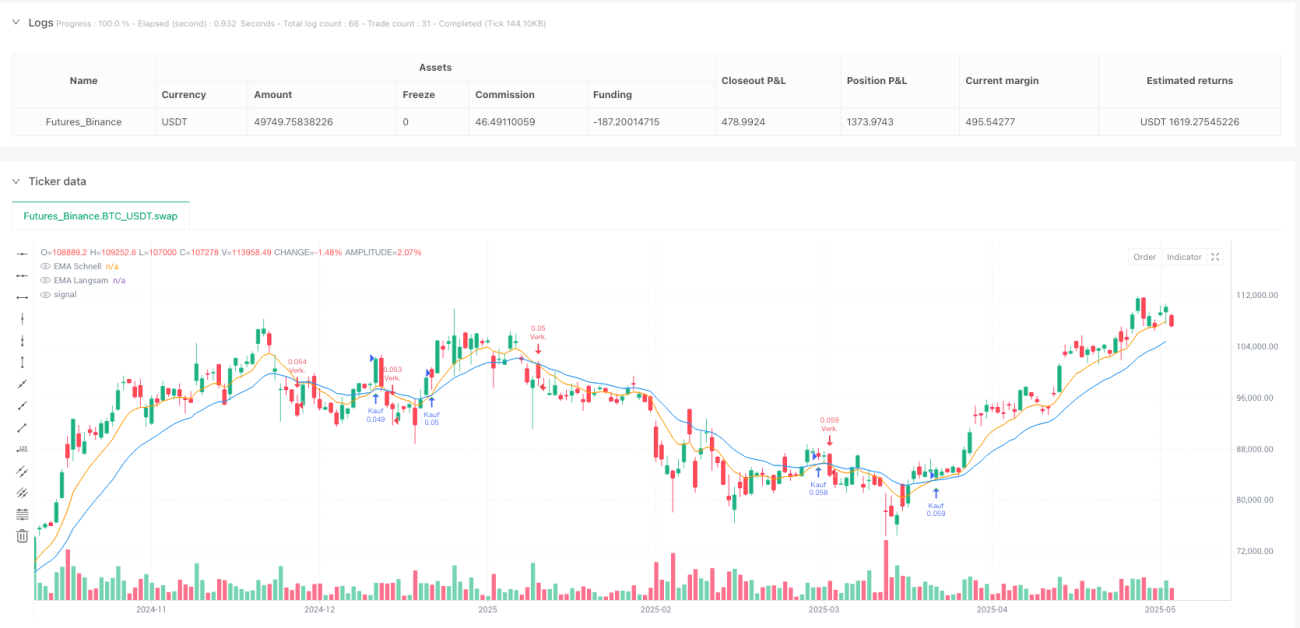Choose the parallel lines drawing tool
Image resolution: width=1300 pixels, height=628 pixels.
23,471
